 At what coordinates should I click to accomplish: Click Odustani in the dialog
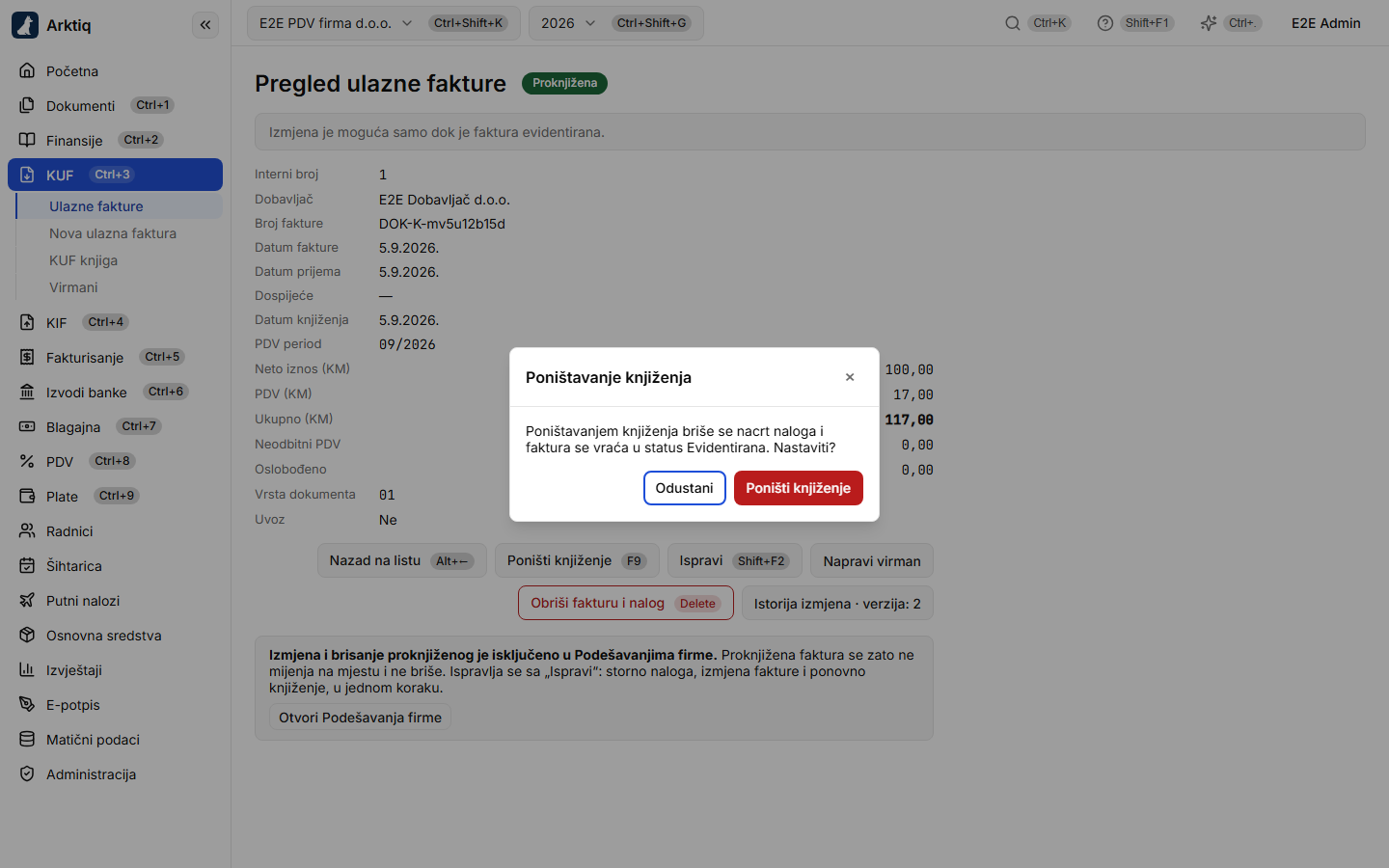(x=685, y=488)
